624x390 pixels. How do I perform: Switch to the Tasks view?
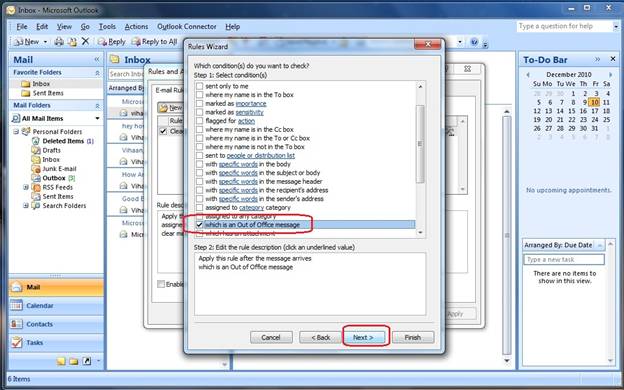point(56,342)
